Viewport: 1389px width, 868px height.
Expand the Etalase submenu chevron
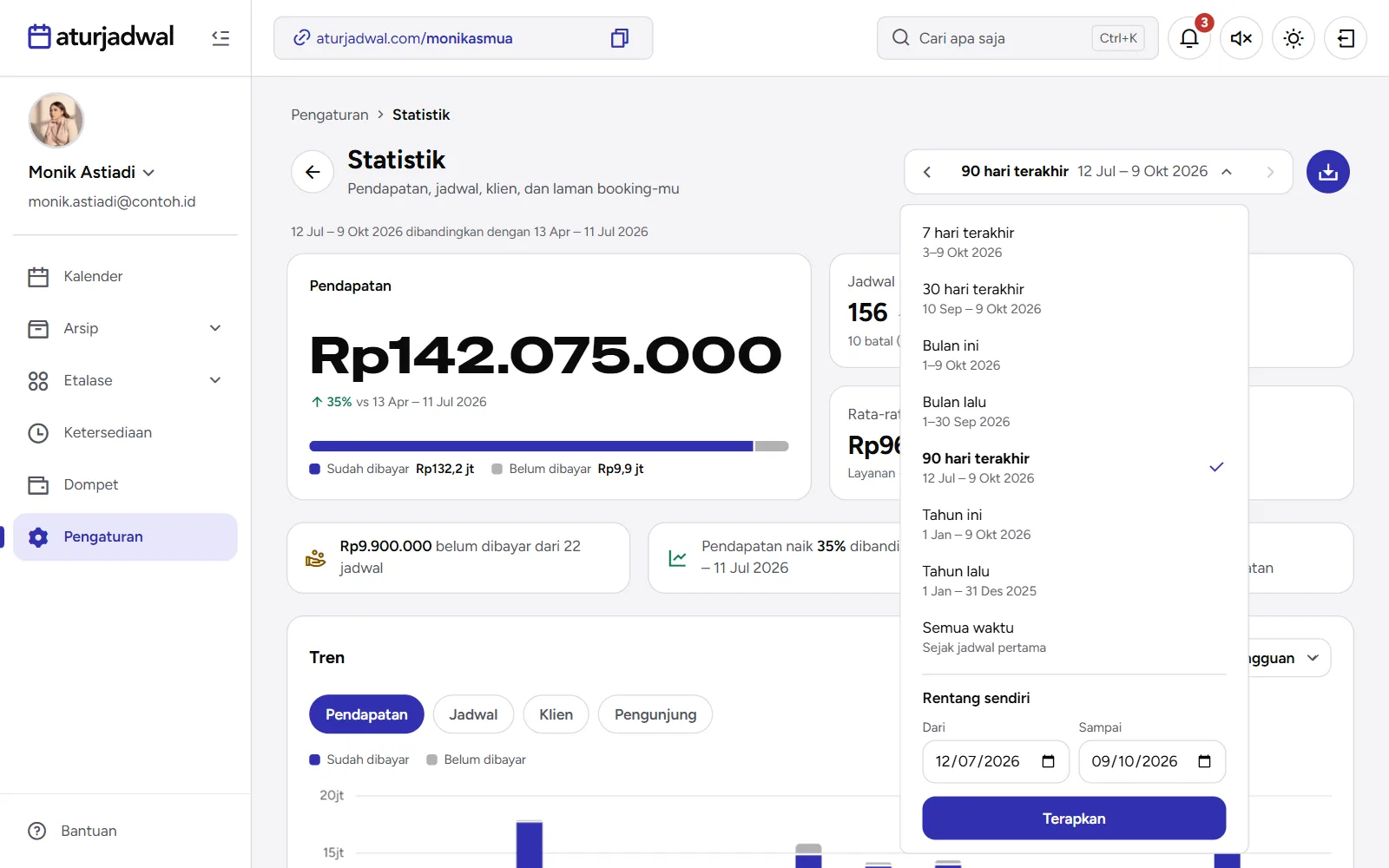215,380
